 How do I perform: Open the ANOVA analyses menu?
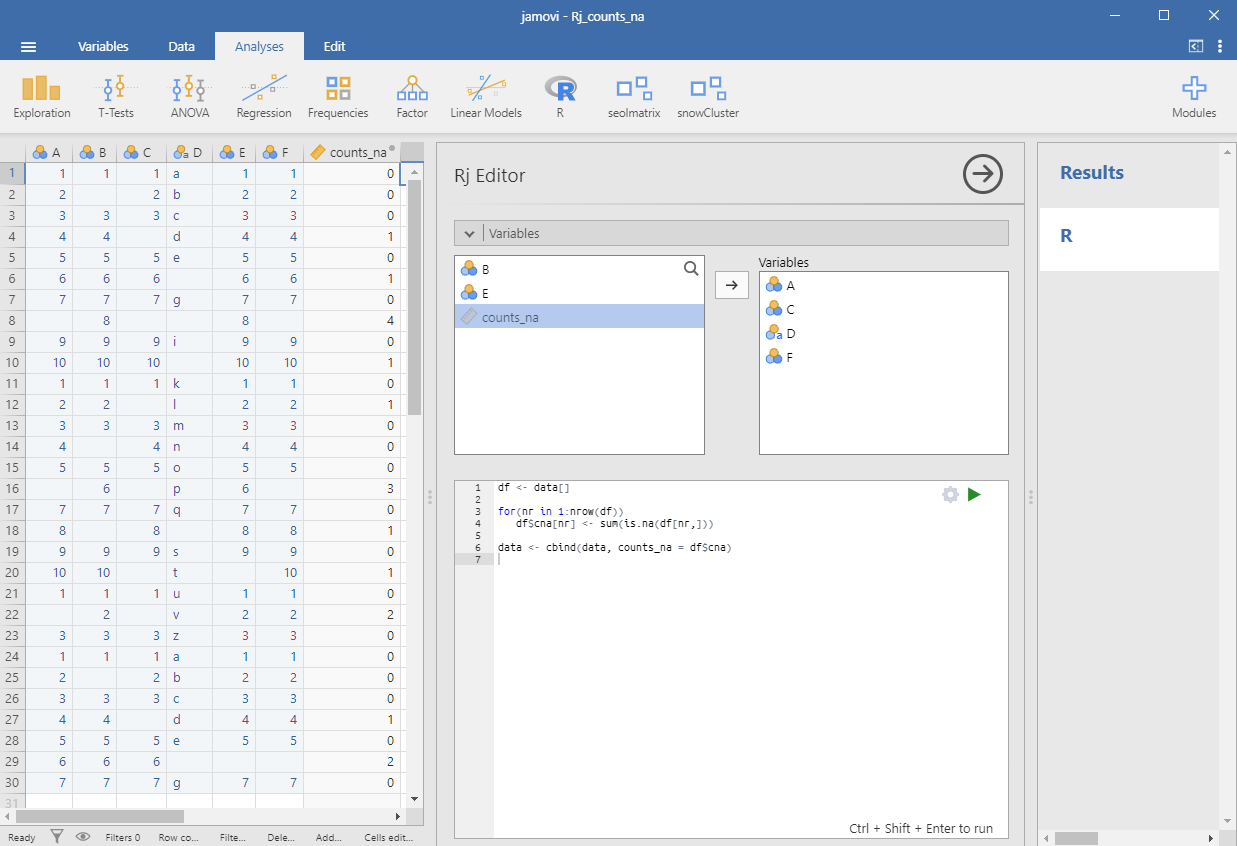(190, 97)
